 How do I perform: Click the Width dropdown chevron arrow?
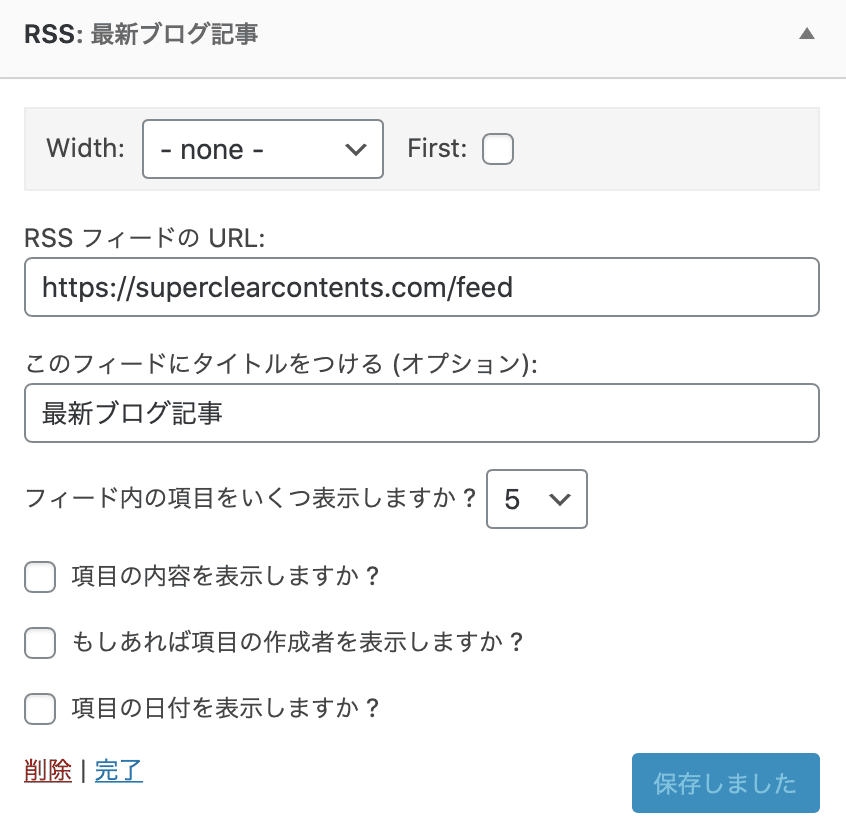pos(355,148)
